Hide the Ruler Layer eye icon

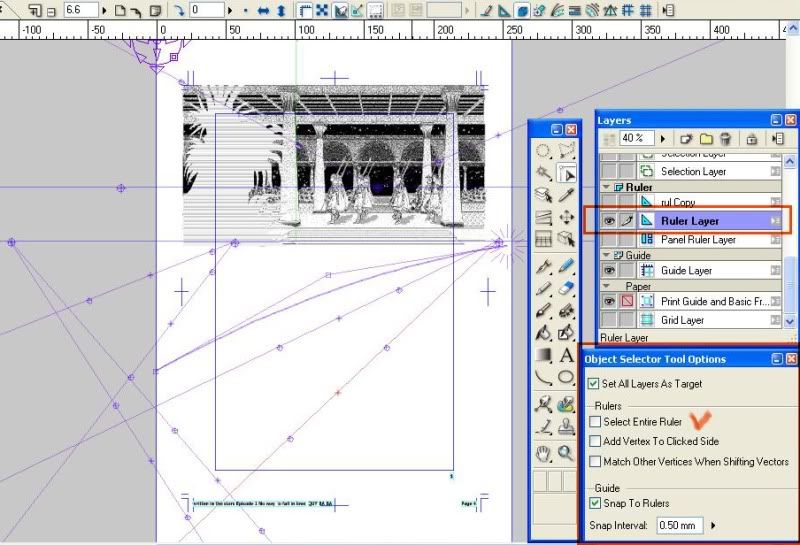tap(609, 221)
